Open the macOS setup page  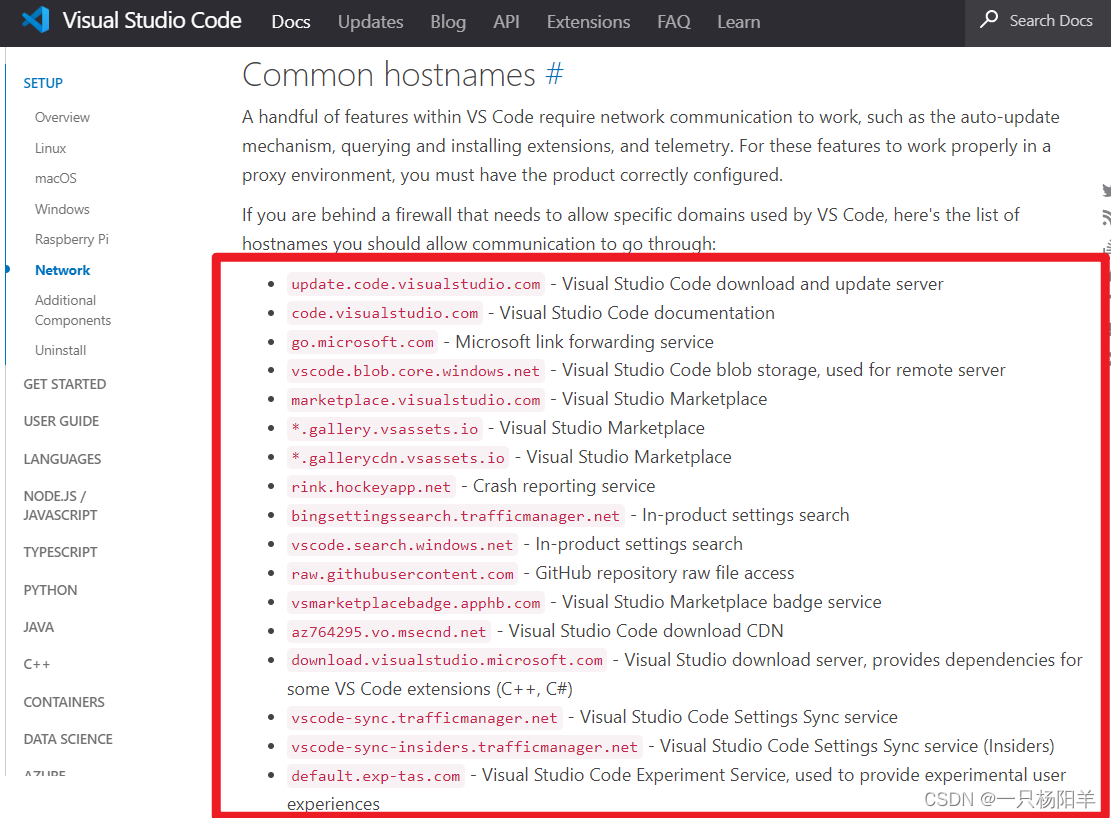click(x=56, y=179)
